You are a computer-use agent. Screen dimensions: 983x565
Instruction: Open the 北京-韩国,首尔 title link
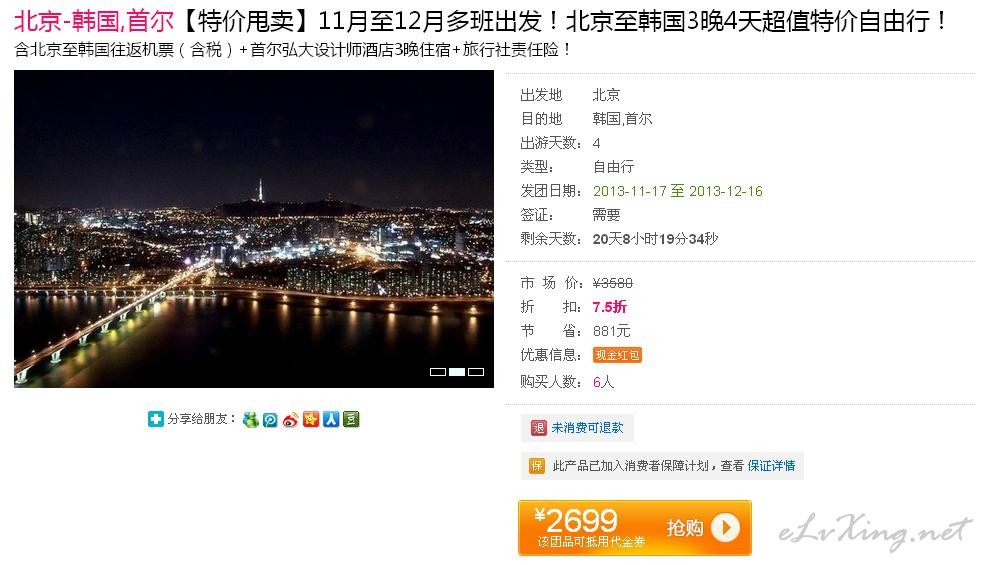point(93,21)
